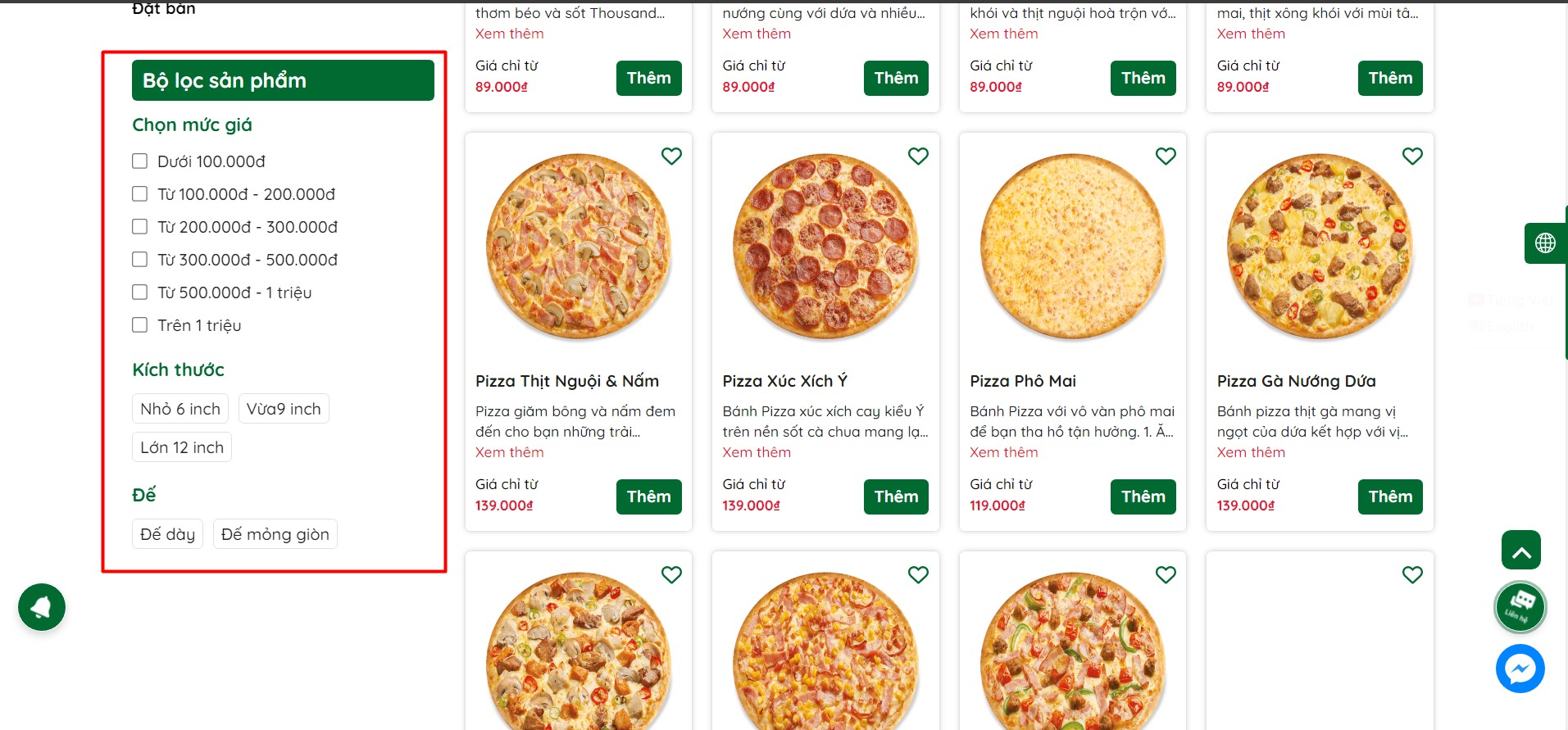Select the Từ 300.000đ - 500.000đ checkbox
Screen dimensions: 1568x730
click(x=140, y=260)
